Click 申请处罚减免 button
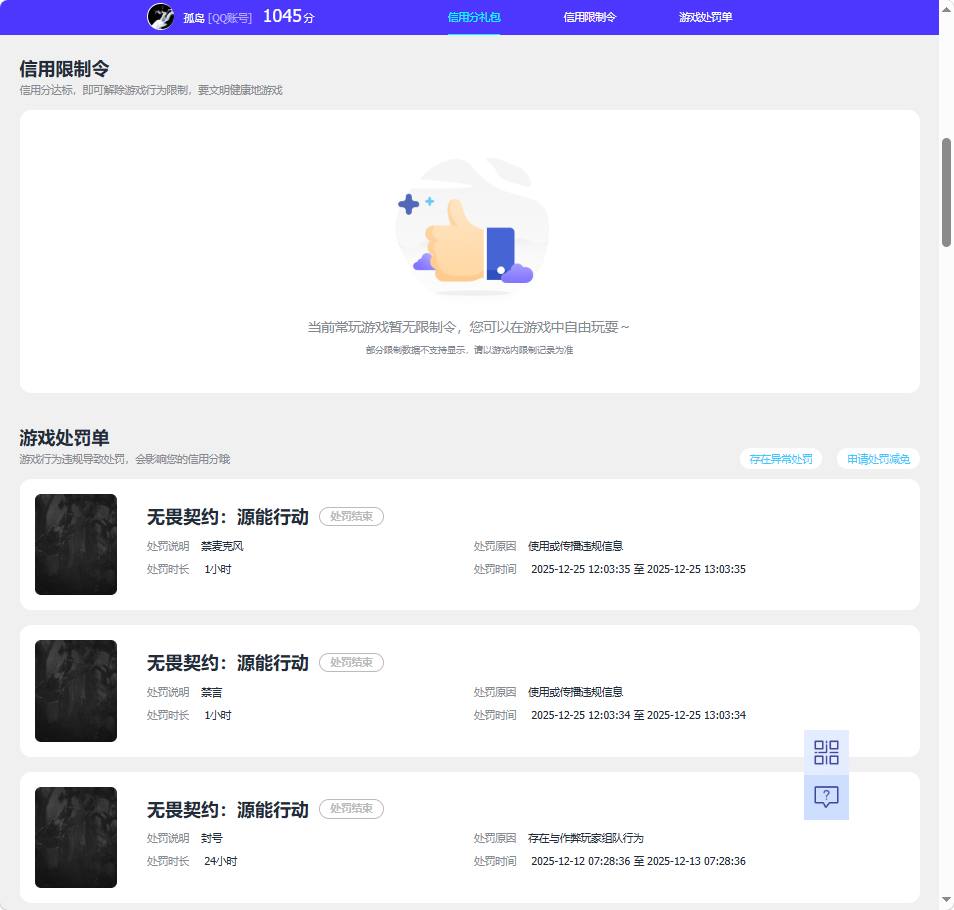This screenshot has width=954, height=910. (878, 459)
